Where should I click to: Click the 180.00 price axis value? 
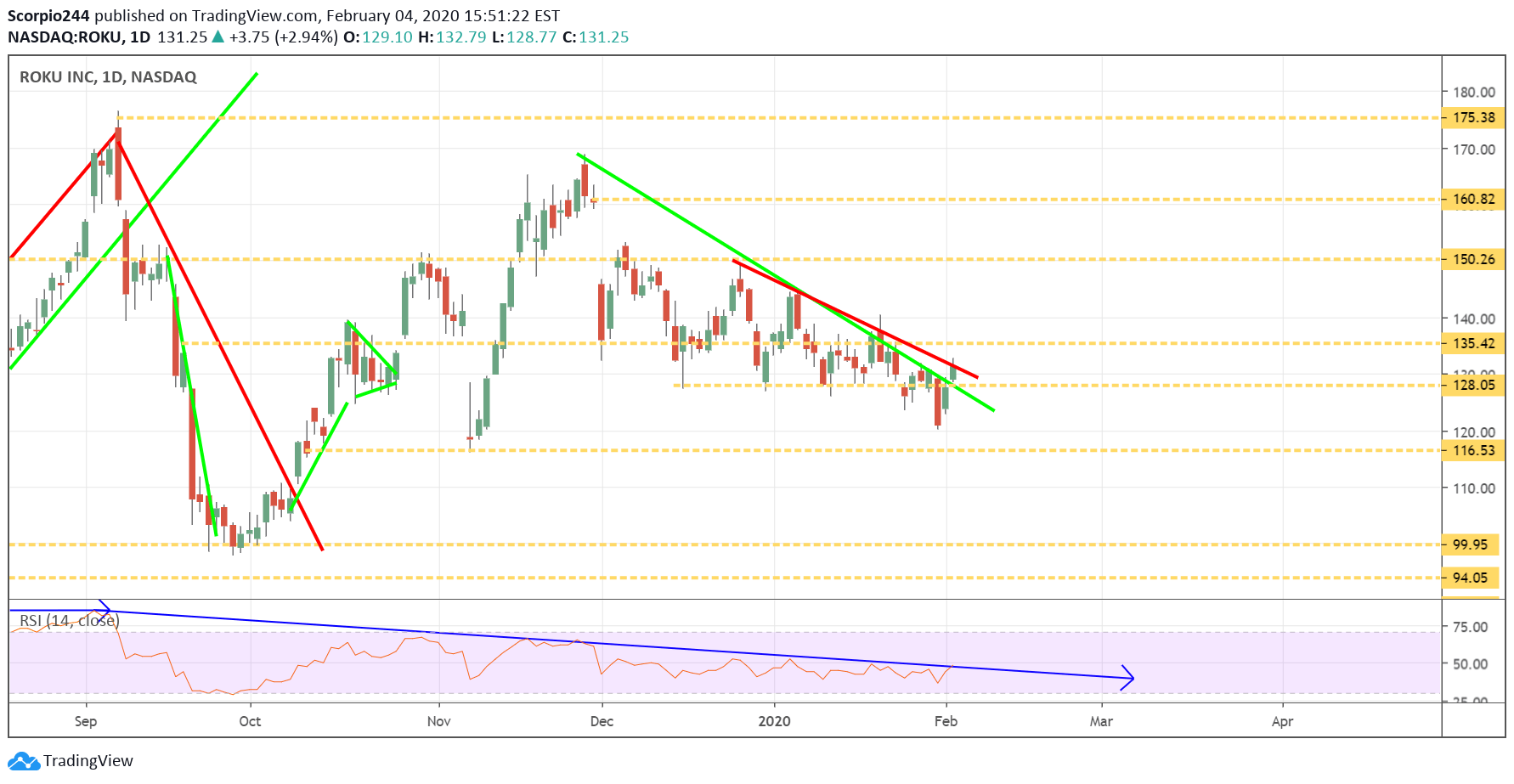1474,92
